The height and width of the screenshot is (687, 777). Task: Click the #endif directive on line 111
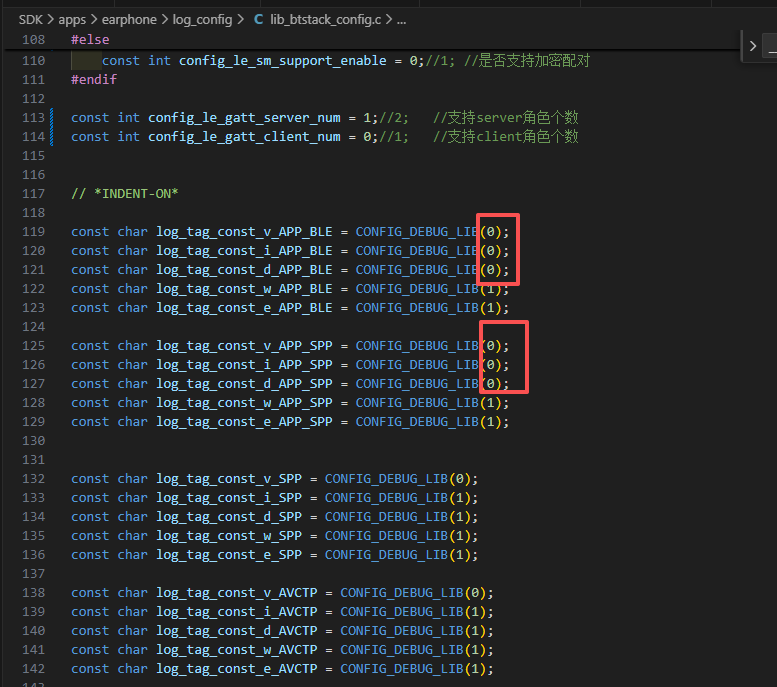click(x=94, y=80)
